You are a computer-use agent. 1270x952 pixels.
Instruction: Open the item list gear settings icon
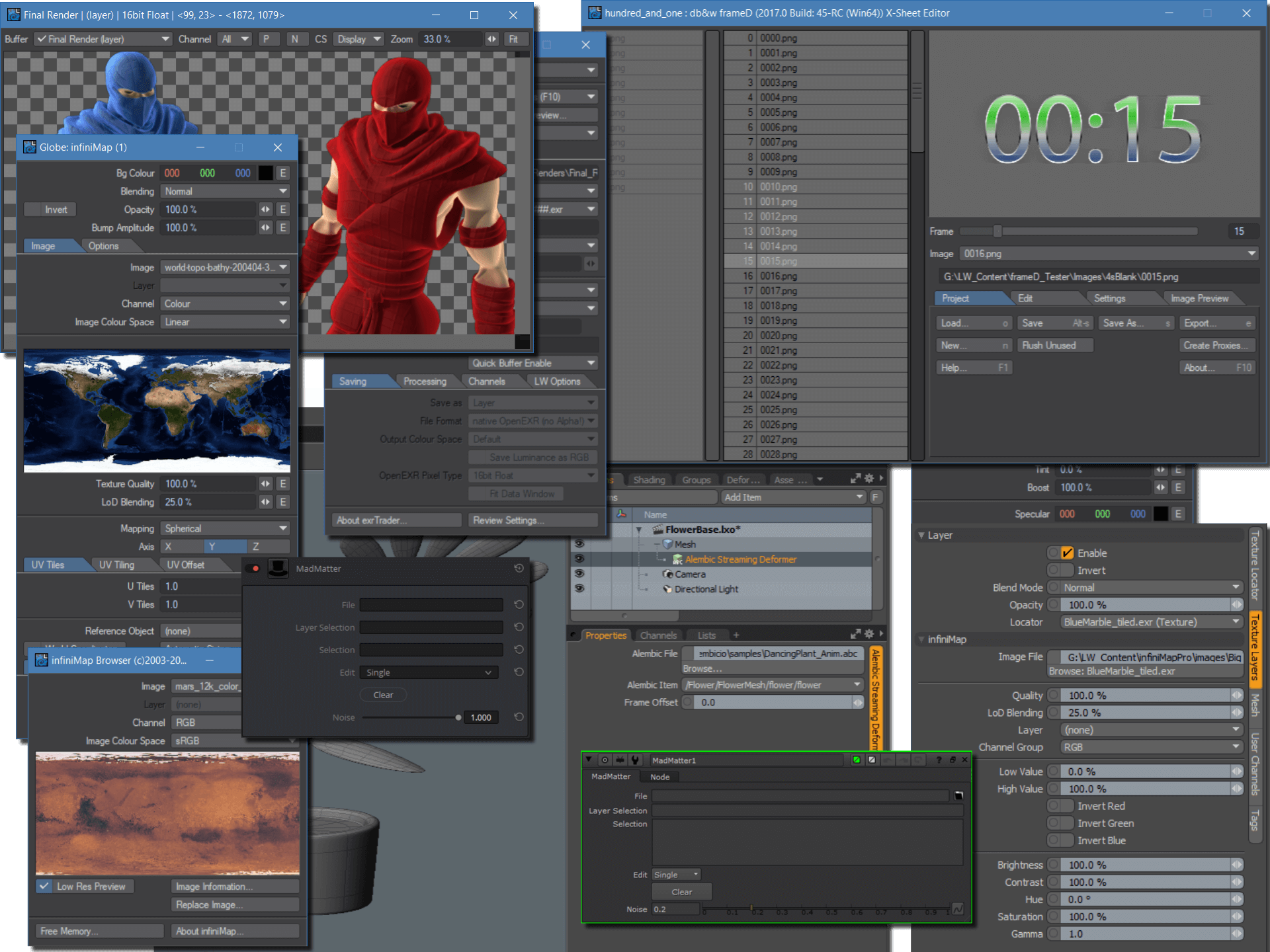pos(869,479)
